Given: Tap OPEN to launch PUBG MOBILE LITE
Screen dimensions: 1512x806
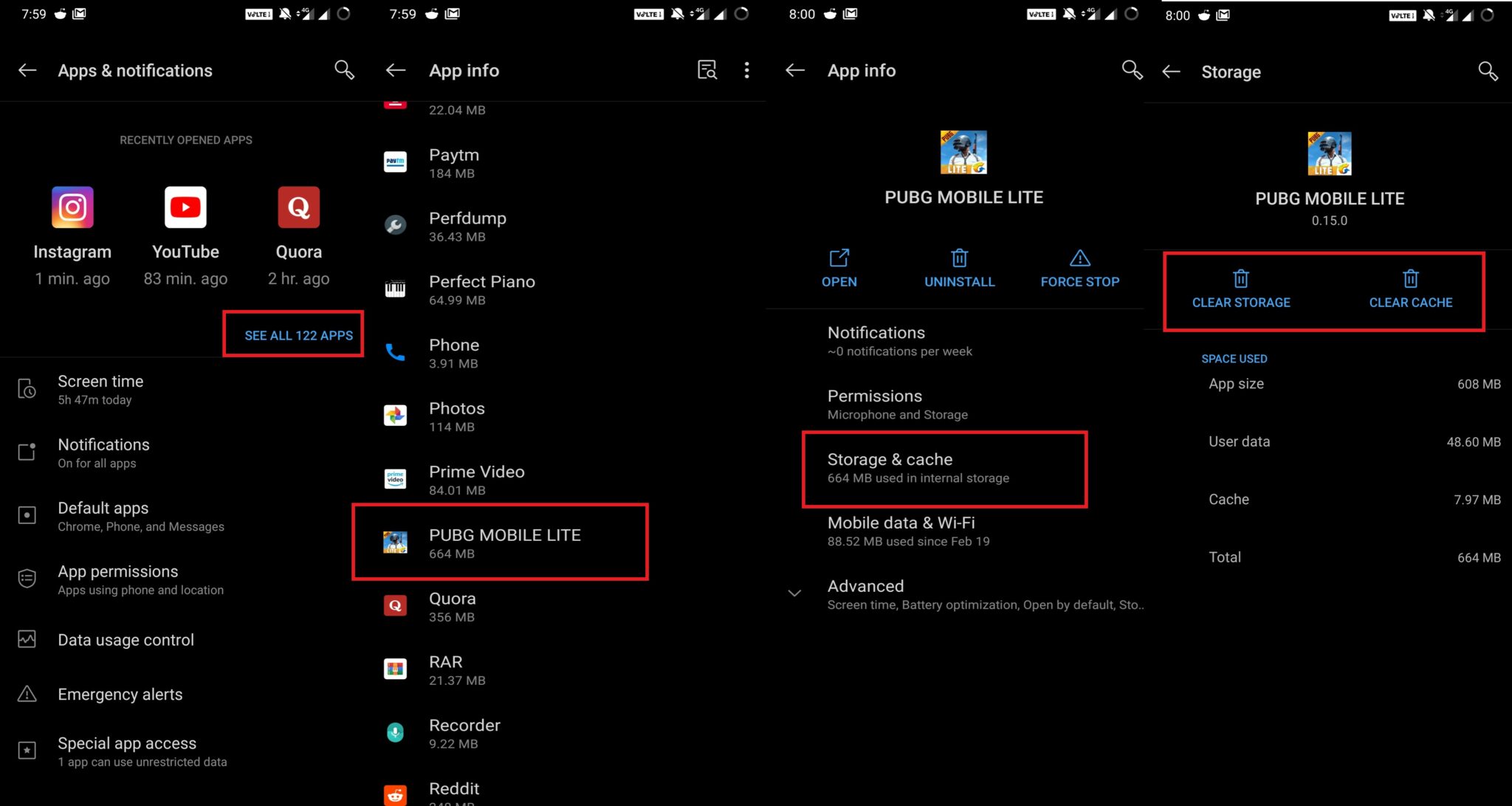Looking at the screenshot, I should tap(839, 269).
